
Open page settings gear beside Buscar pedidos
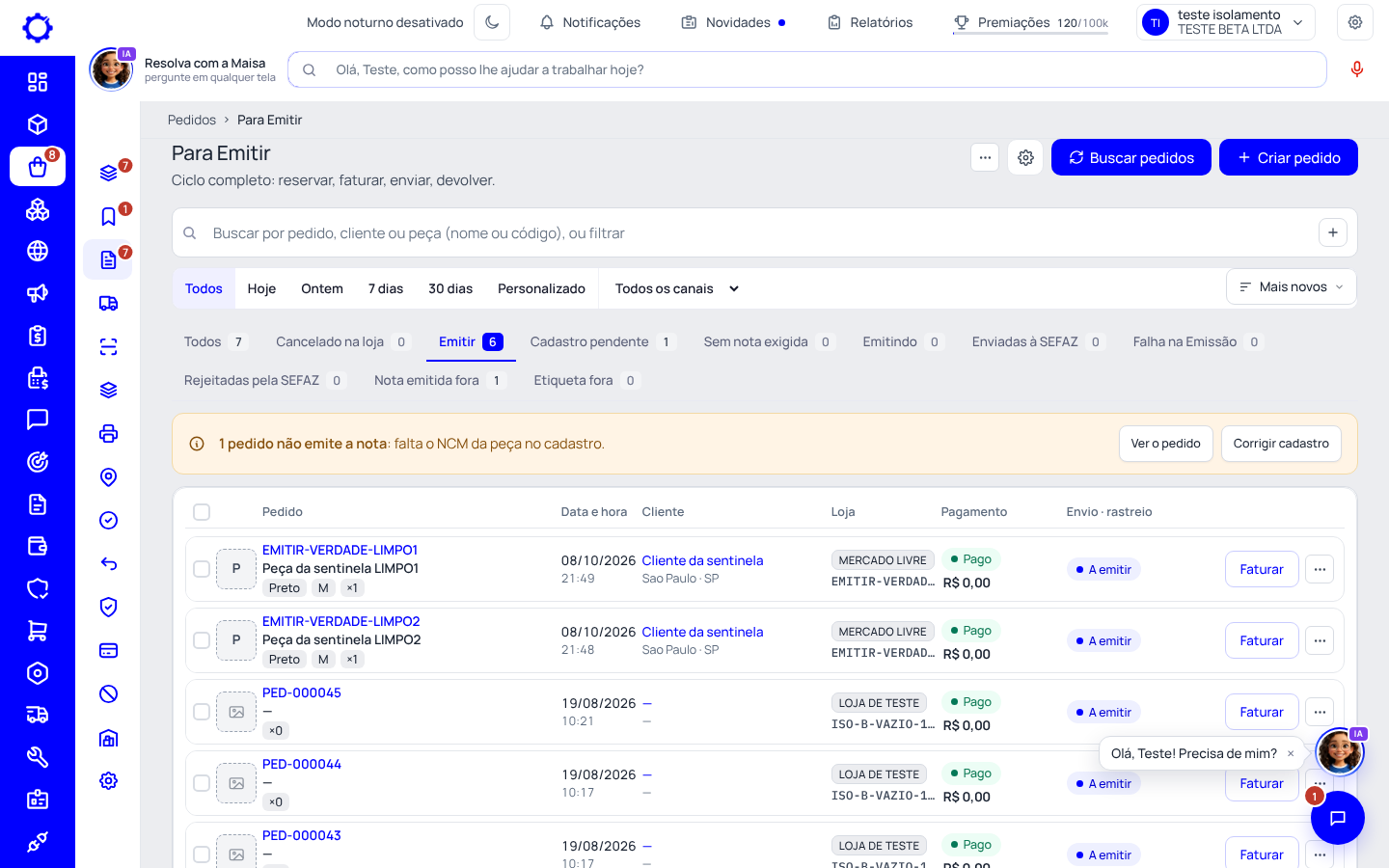coord(1025,157)
